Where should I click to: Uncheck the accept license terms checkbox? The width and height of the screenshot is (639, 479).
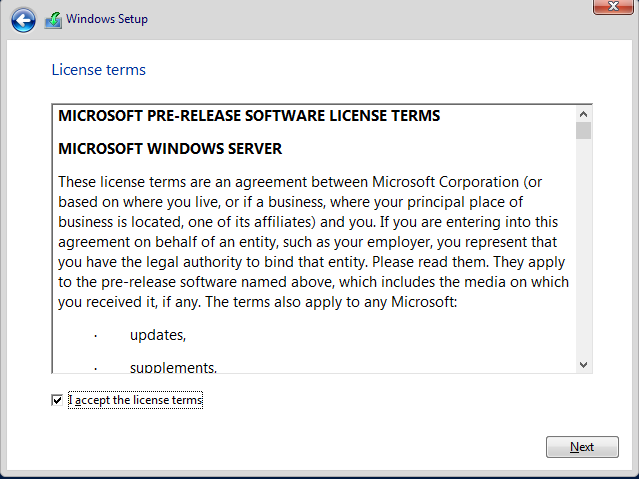(57, 400)
